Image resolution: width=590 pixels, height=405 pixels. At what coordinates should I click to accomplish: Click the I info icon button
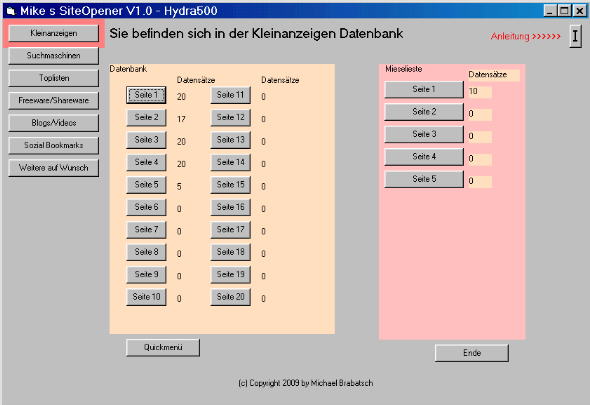pos(575,36)
